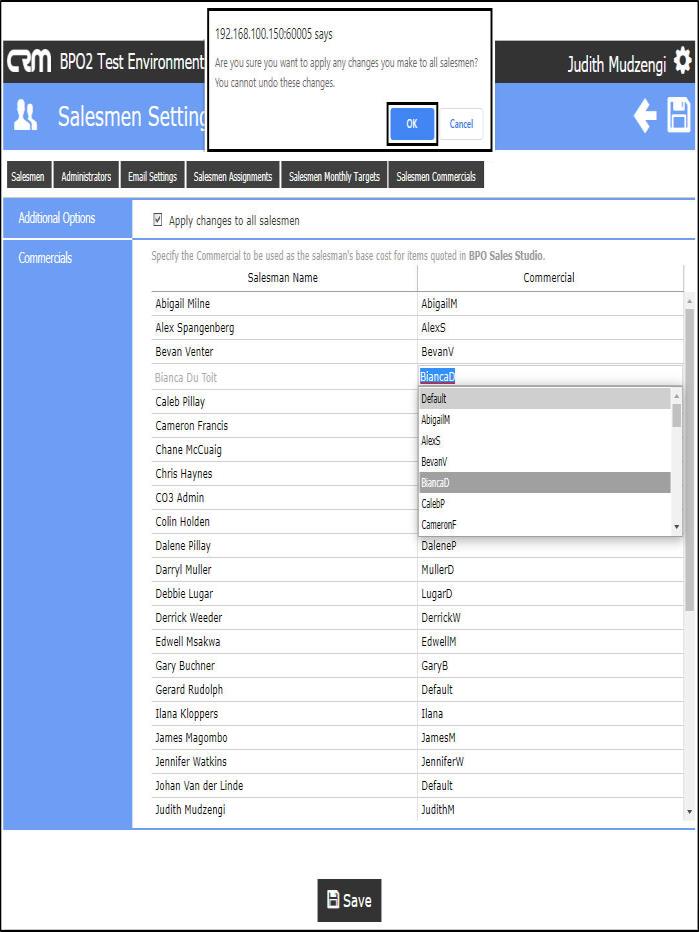This screenshot has height=932, width=699.
Task: Go to Salesmen Monthly Targets tab
Action: pos(334,177)
